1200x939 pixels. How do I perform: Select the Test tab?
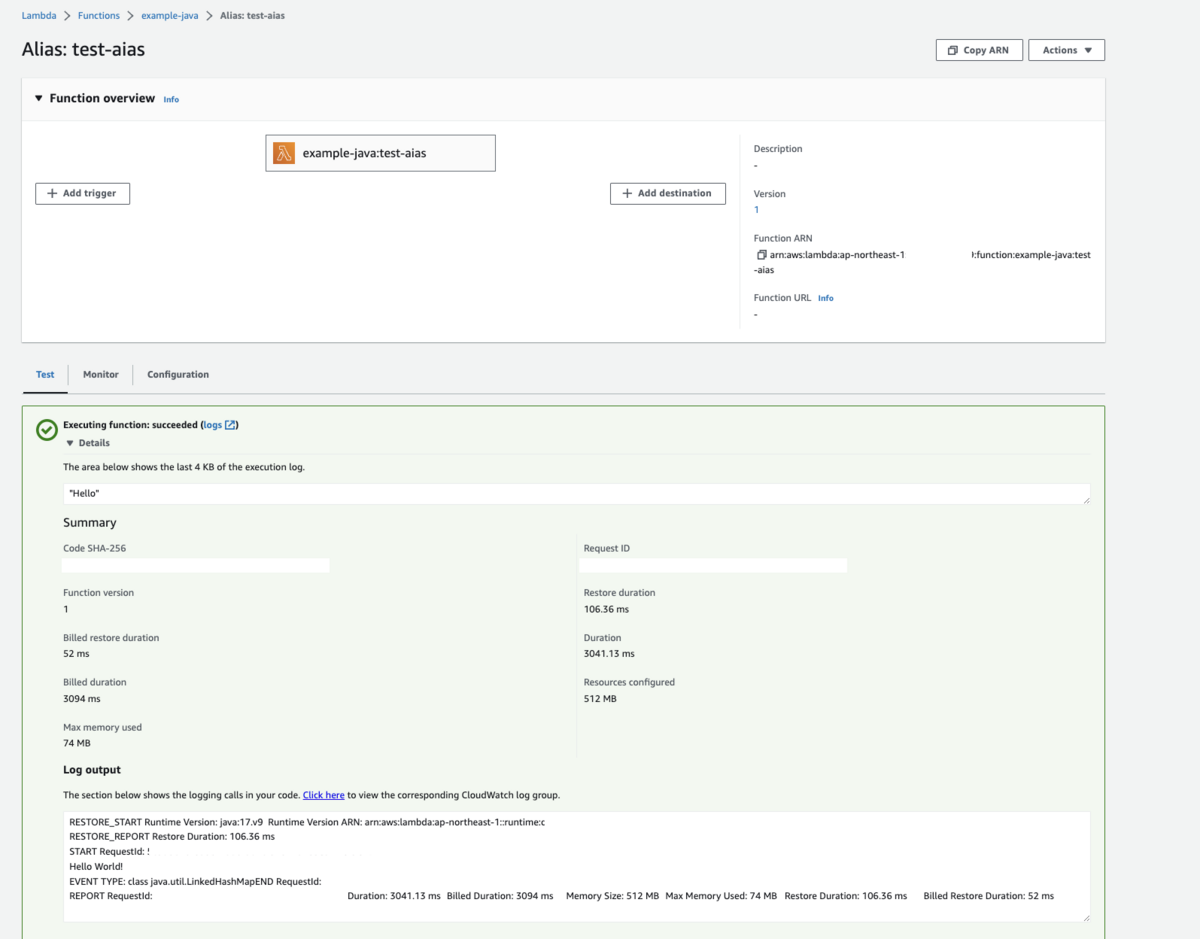[x=45, y=375]
